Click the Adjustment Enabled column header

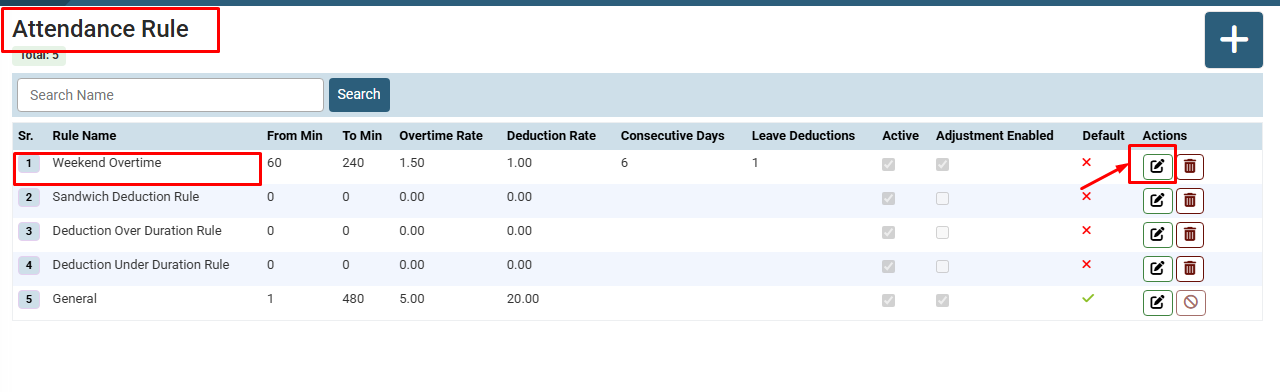click(x=995, y=136)
